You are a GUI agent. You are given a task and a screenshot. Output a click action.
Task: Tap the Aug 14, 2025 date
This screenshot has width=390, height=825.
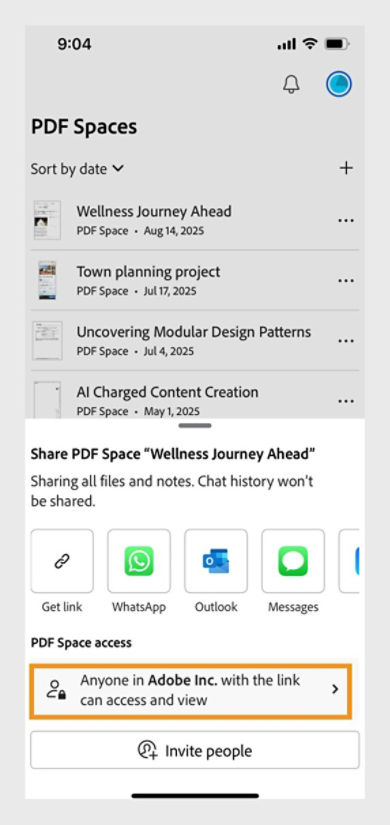pyautogui.click(x=174, y=231)
